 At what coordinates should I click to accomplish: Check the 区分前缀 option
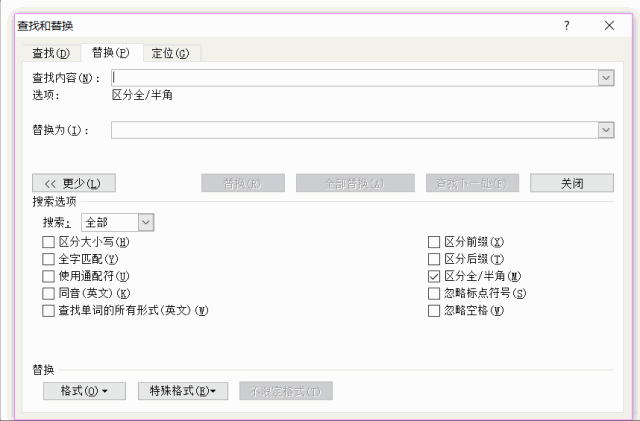click(x=434, y=242)
